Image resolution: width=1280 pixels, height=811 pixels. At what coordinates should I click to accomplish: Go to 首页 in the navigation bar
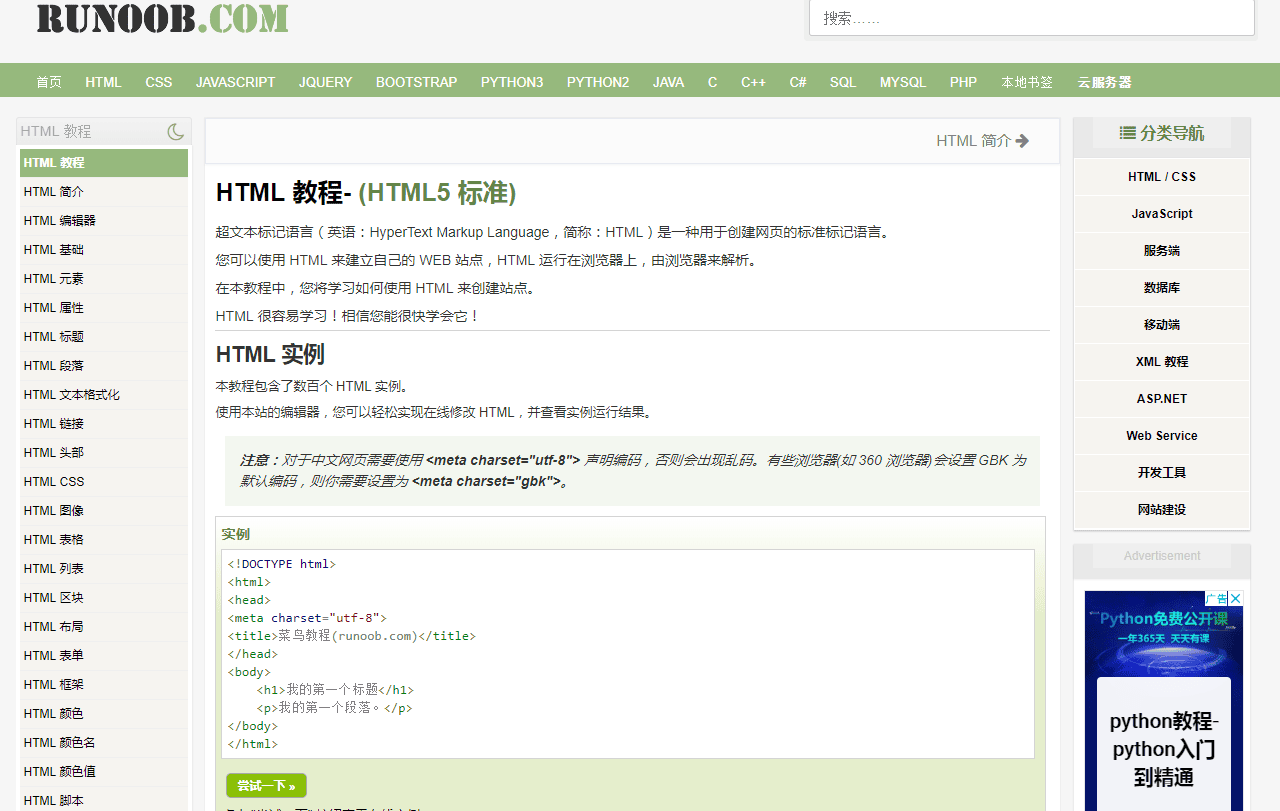(x=49, y=82)
